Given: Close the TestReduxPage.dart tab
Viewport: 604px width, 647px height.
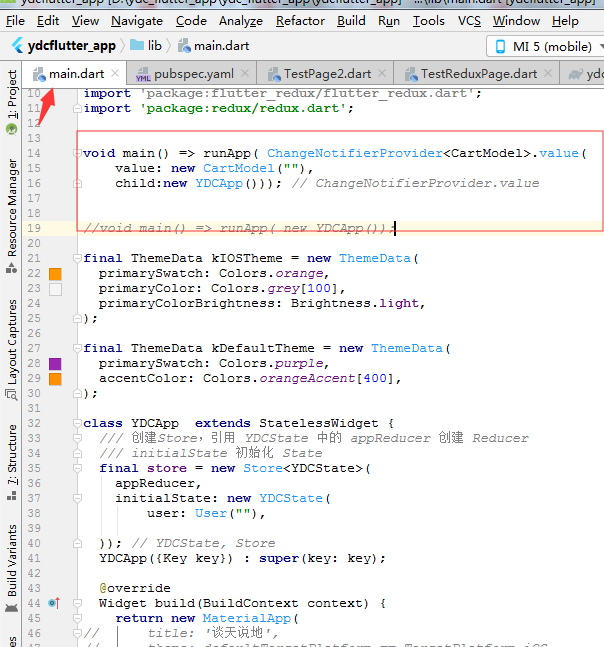Looking at the screenshot, I should (548, 74).
